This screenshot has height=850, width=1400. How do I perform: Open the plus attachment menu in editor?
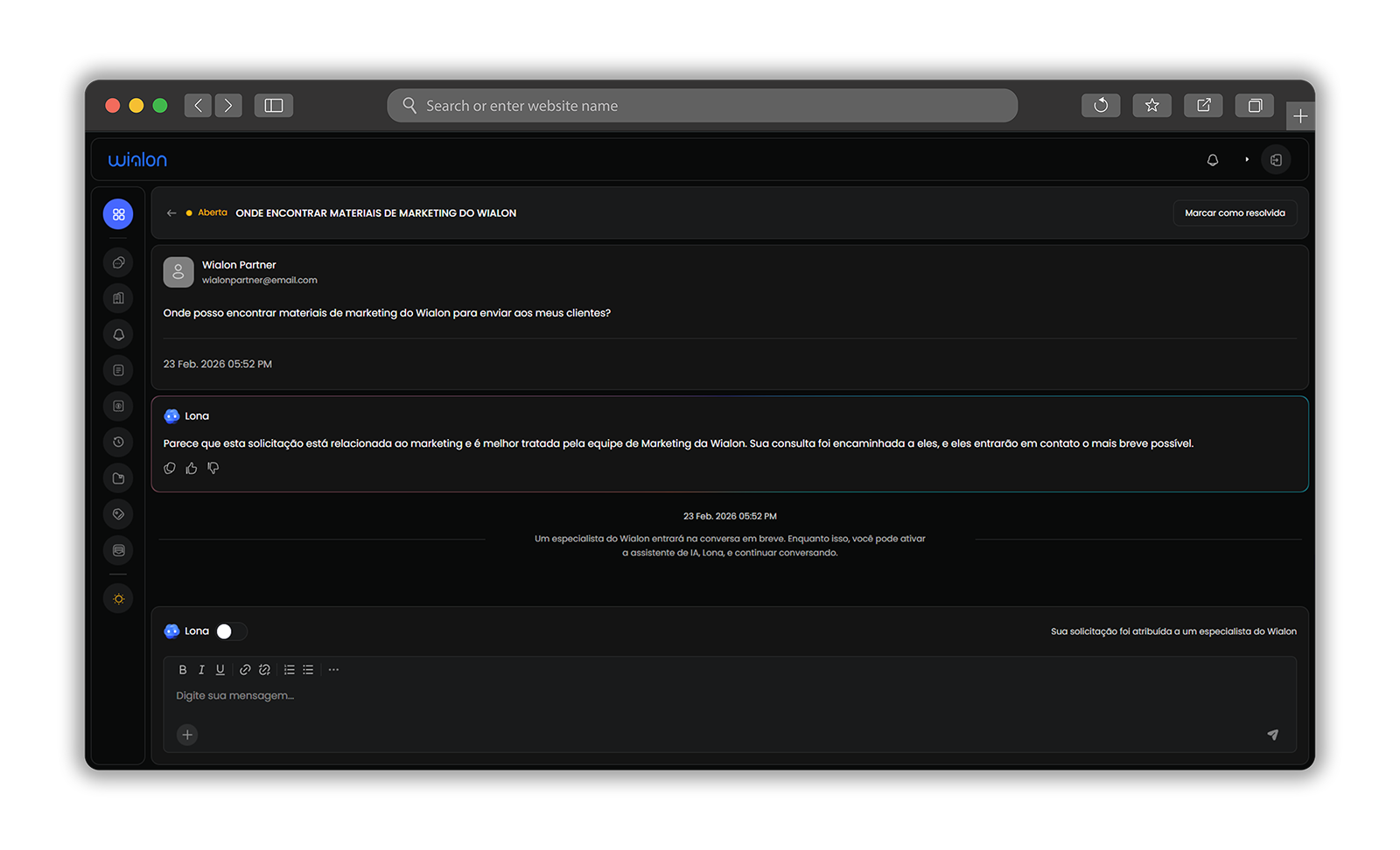coord(187,735)
